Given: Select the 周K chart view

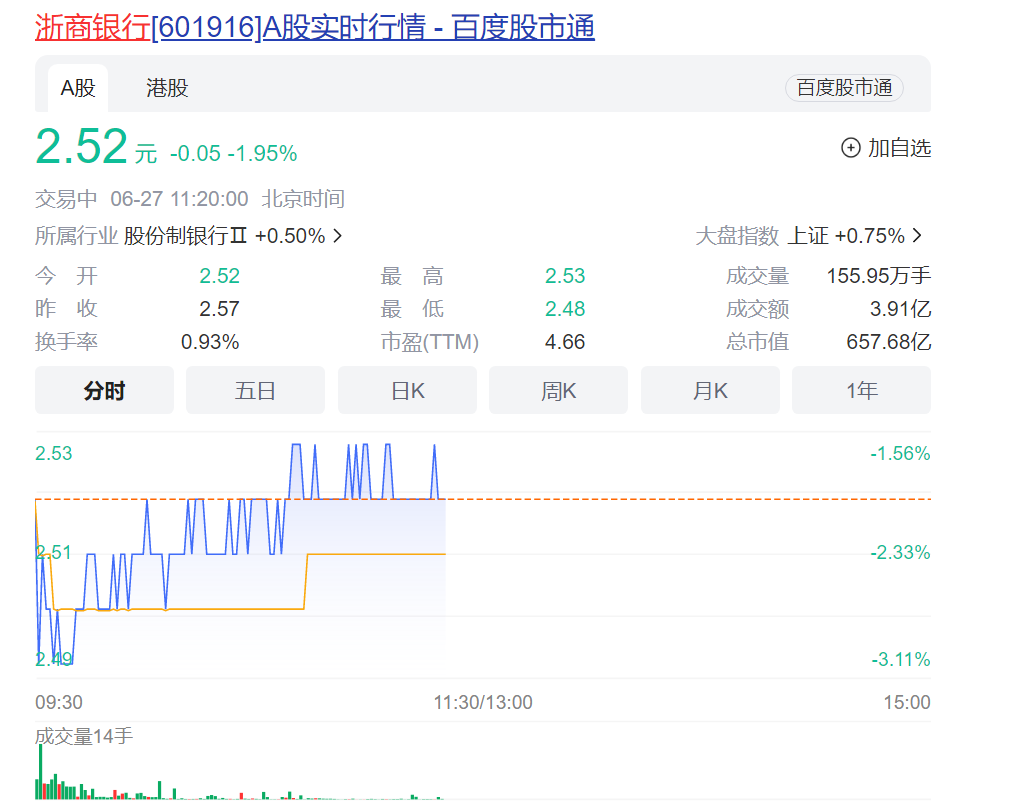Looking at the screenshot, I should (558, 391).
